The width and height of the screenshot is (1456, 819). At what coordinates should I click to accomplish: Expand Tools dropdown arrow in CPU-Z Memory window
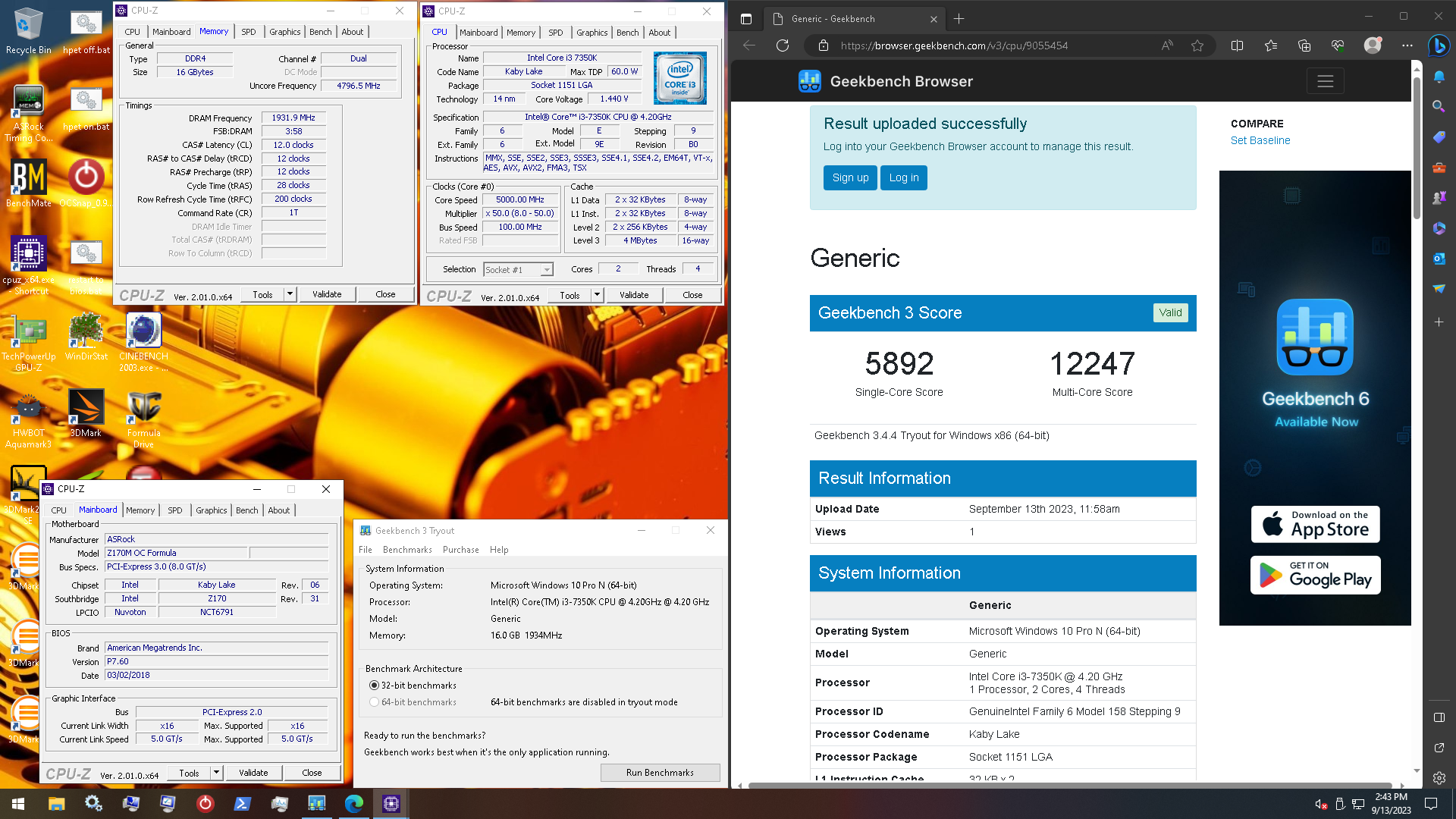pyautogui.click(x=290, y=294)
